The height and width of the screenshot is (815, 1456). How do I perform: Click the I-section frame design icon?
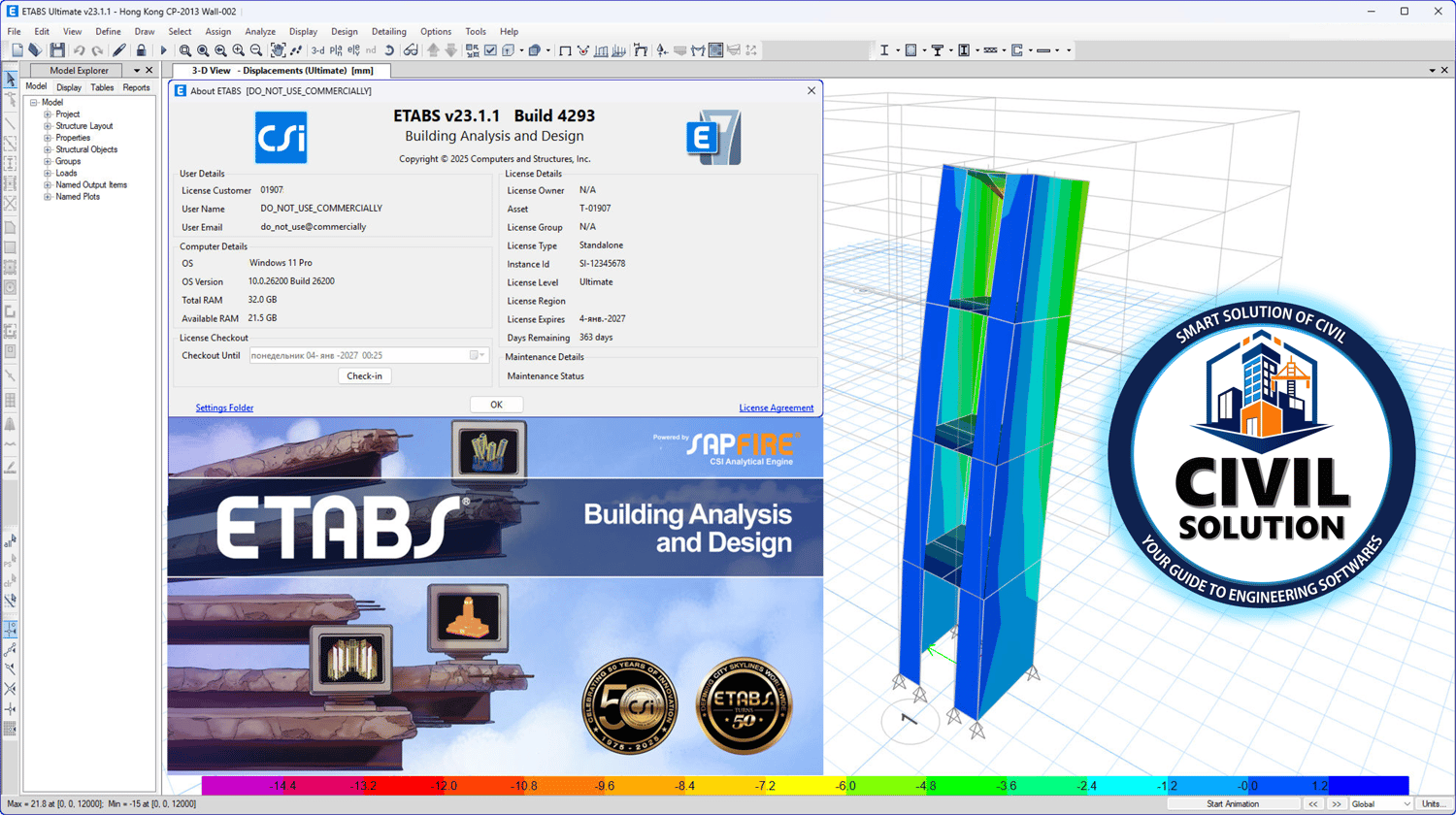884,50
